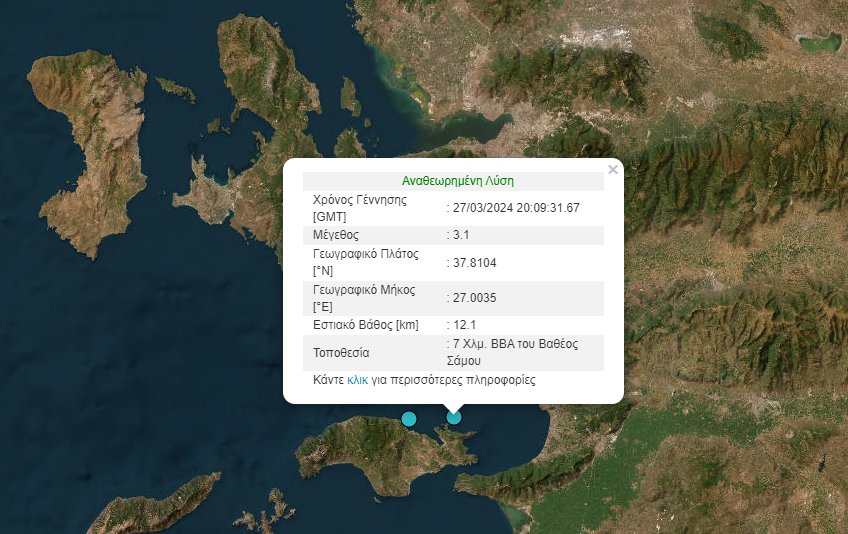The width and height of the screenshot is (848, 534).
Task: Click the location text '7 Χλμ. ΒΒΑ του Βαθέος Σάμου'
Action: (x=513, y=351)
